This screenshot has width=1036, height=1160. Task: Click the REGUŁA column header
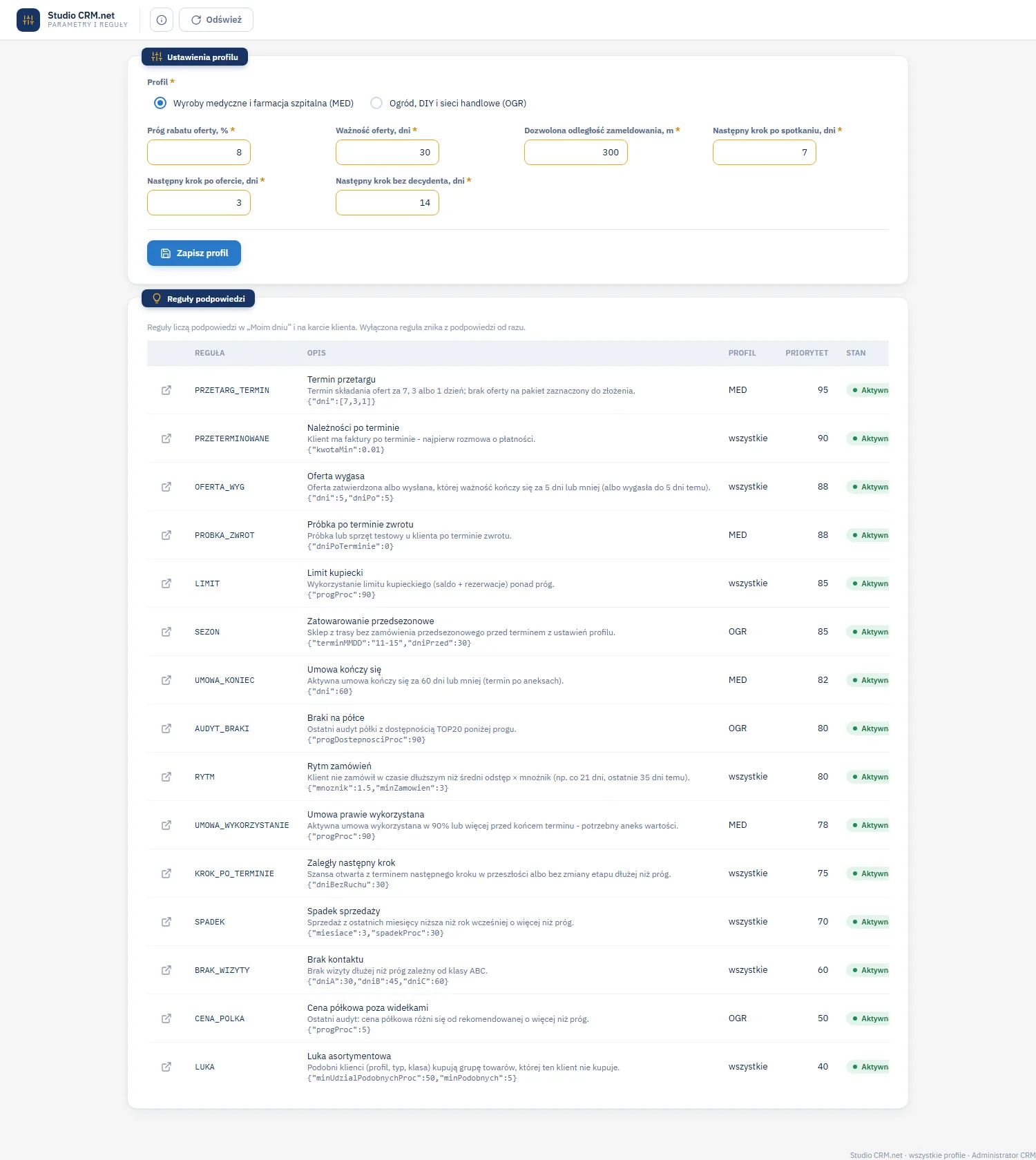(210, 353)
